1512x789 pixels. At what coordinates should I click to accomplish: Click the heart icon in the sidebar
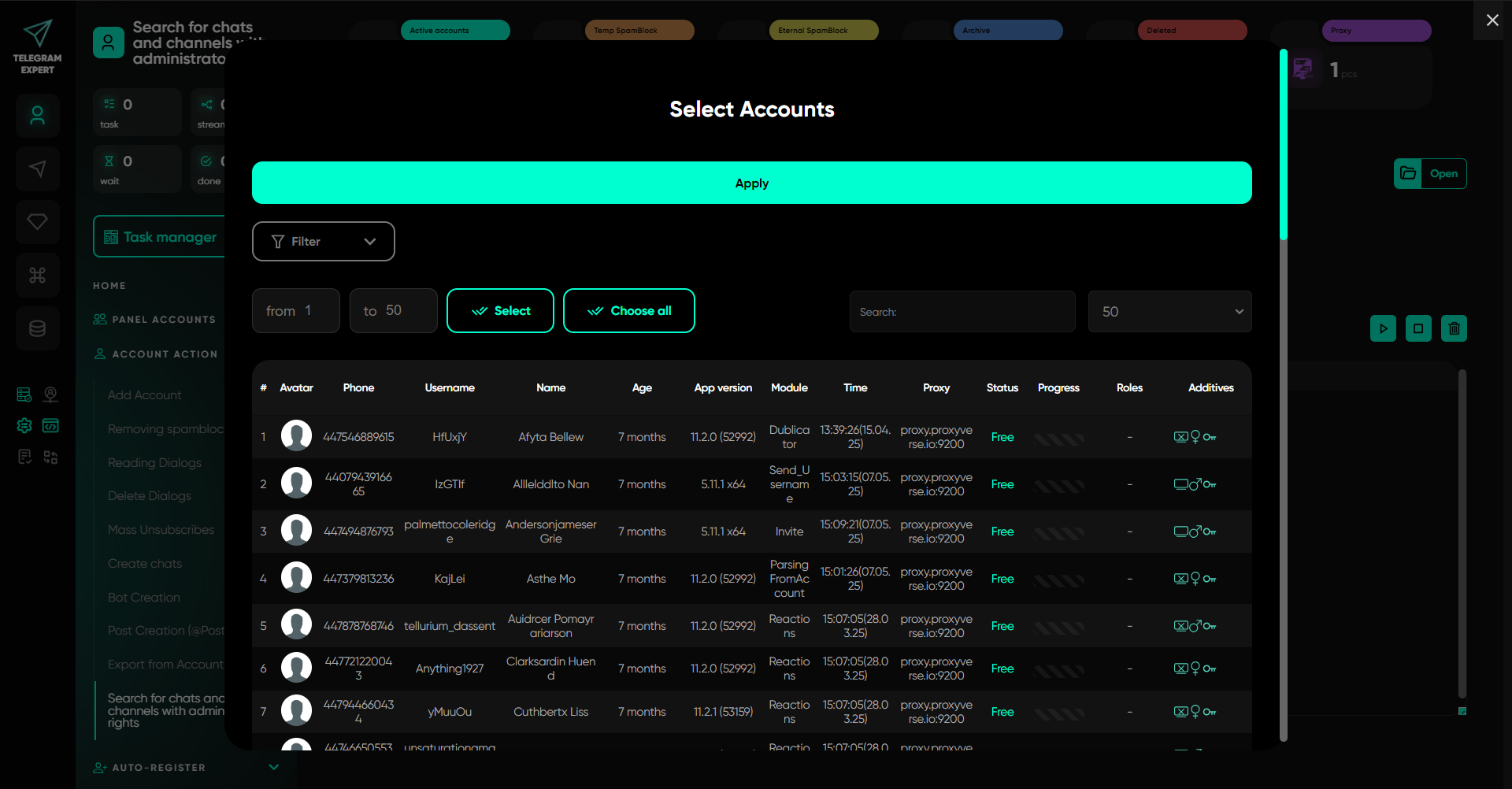coord(37,222)
